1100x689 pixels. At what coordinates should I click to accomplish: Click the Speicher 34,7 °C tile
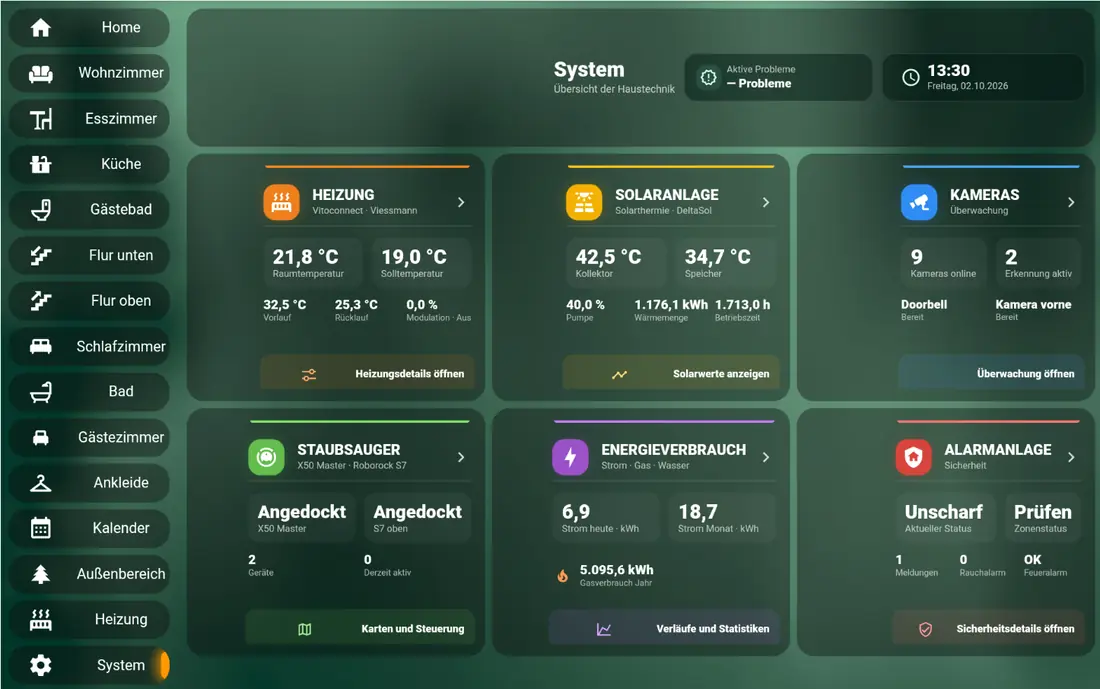(725, 263)
